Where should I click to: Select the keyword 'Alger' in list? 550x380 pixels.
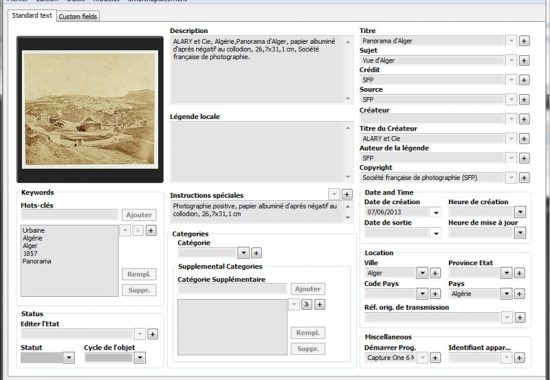pyautogui.click(x=30, y=246)
